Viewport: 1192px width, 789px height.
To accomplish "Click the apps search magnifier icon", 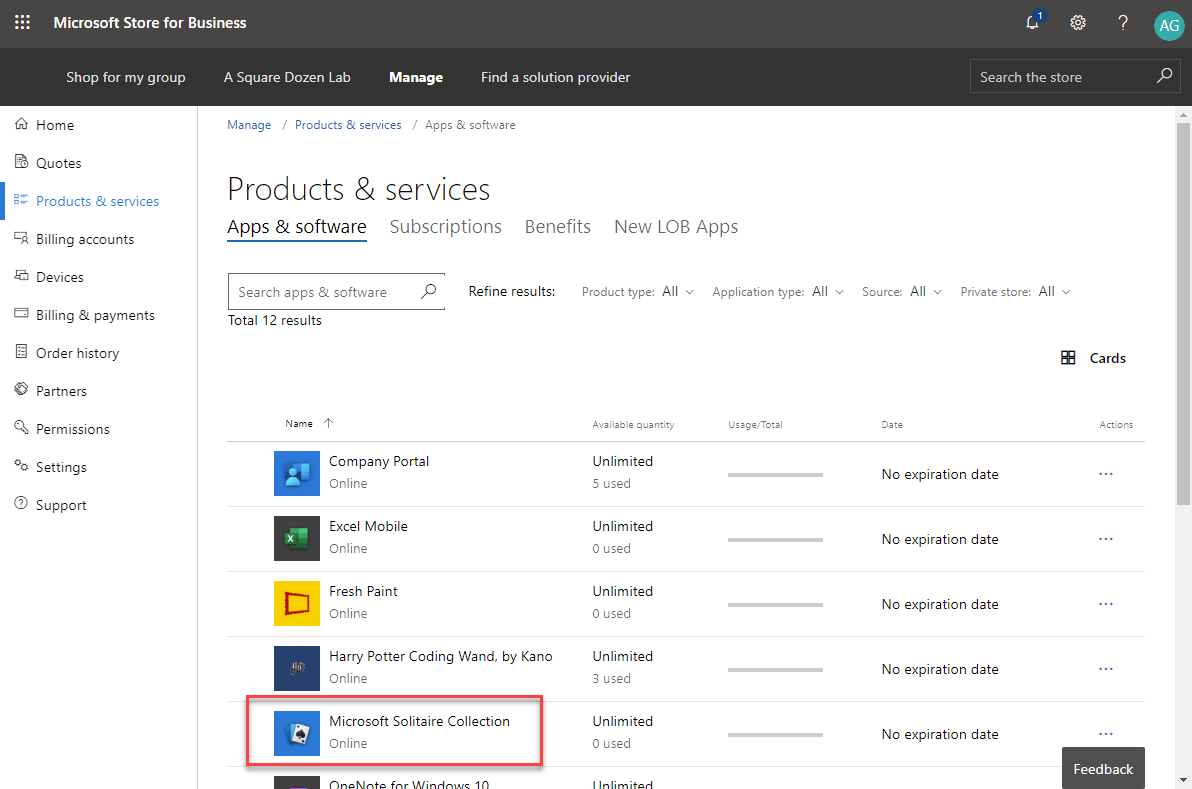I will tap(429, 291).
